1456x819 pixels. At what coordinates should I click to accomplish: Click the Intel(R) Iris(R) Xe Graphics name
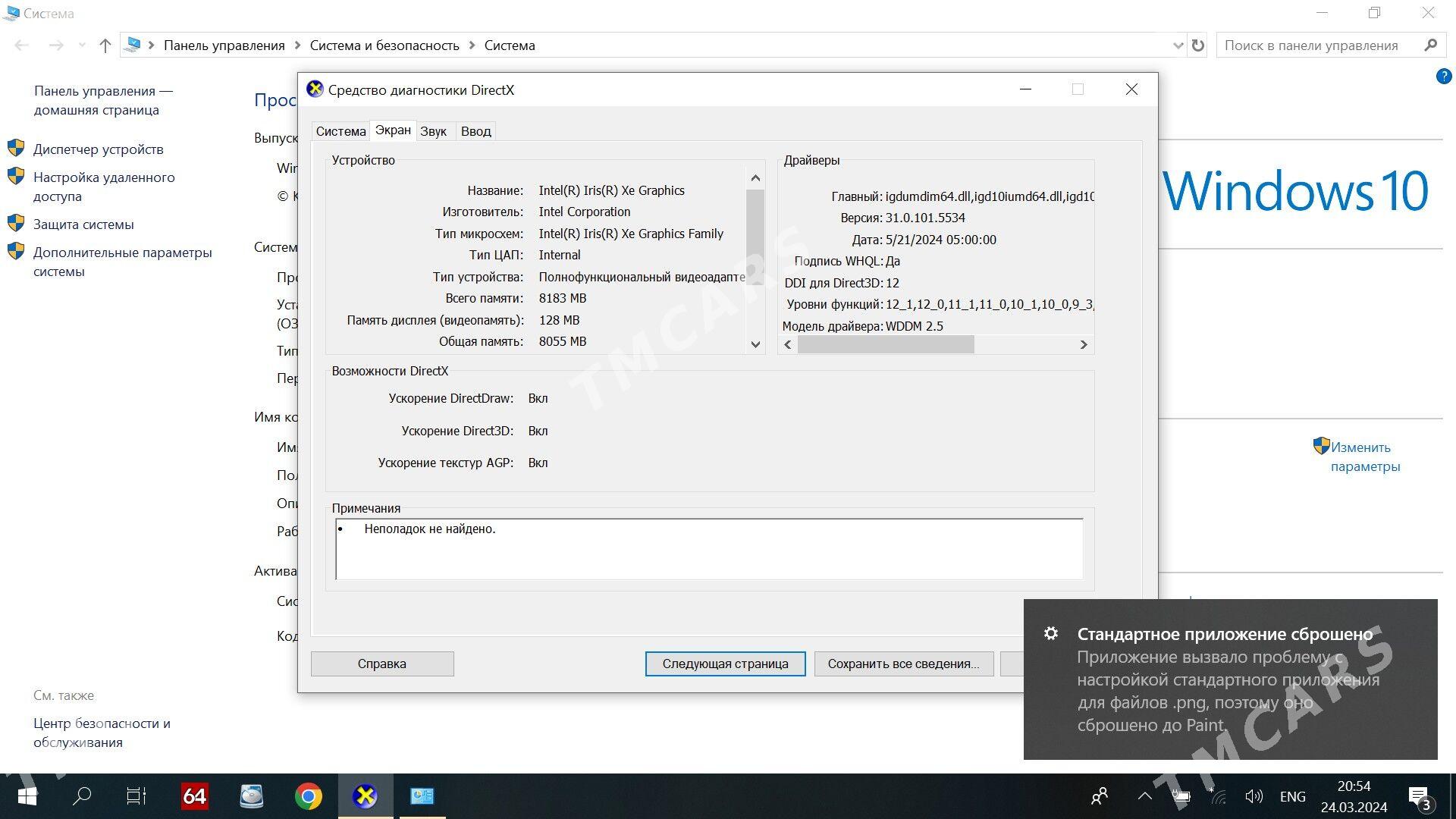click(612, 190)
